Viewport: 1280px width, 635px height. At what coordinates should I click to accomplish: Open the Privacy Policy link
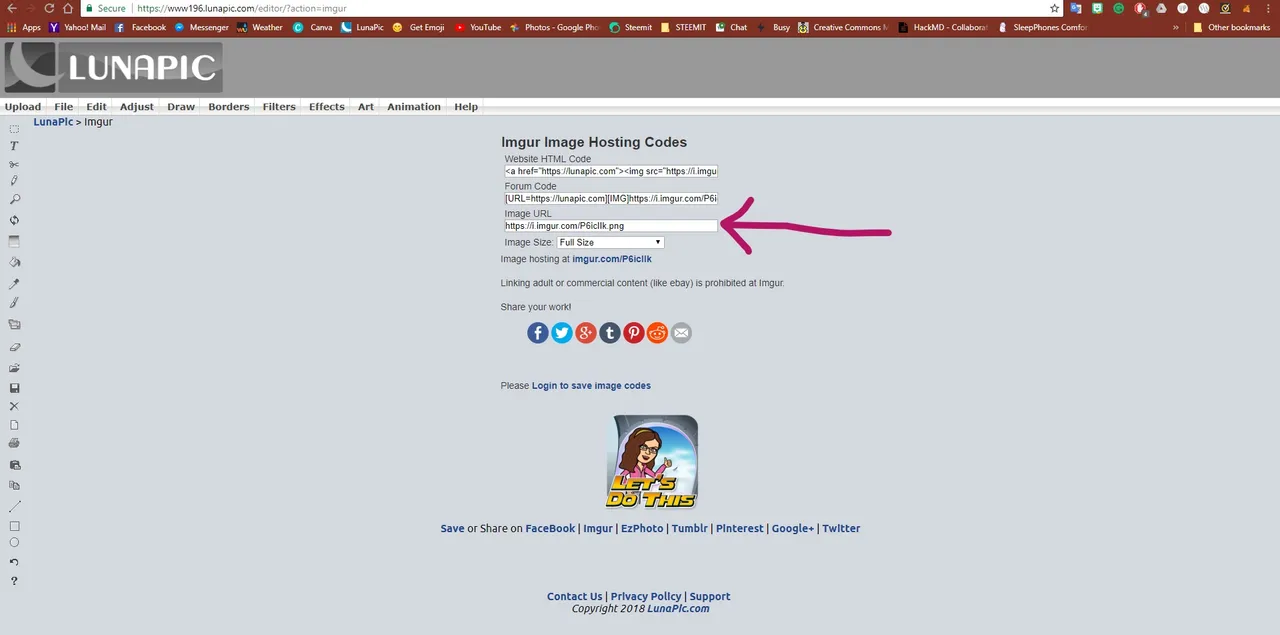(x=646, y=596)
